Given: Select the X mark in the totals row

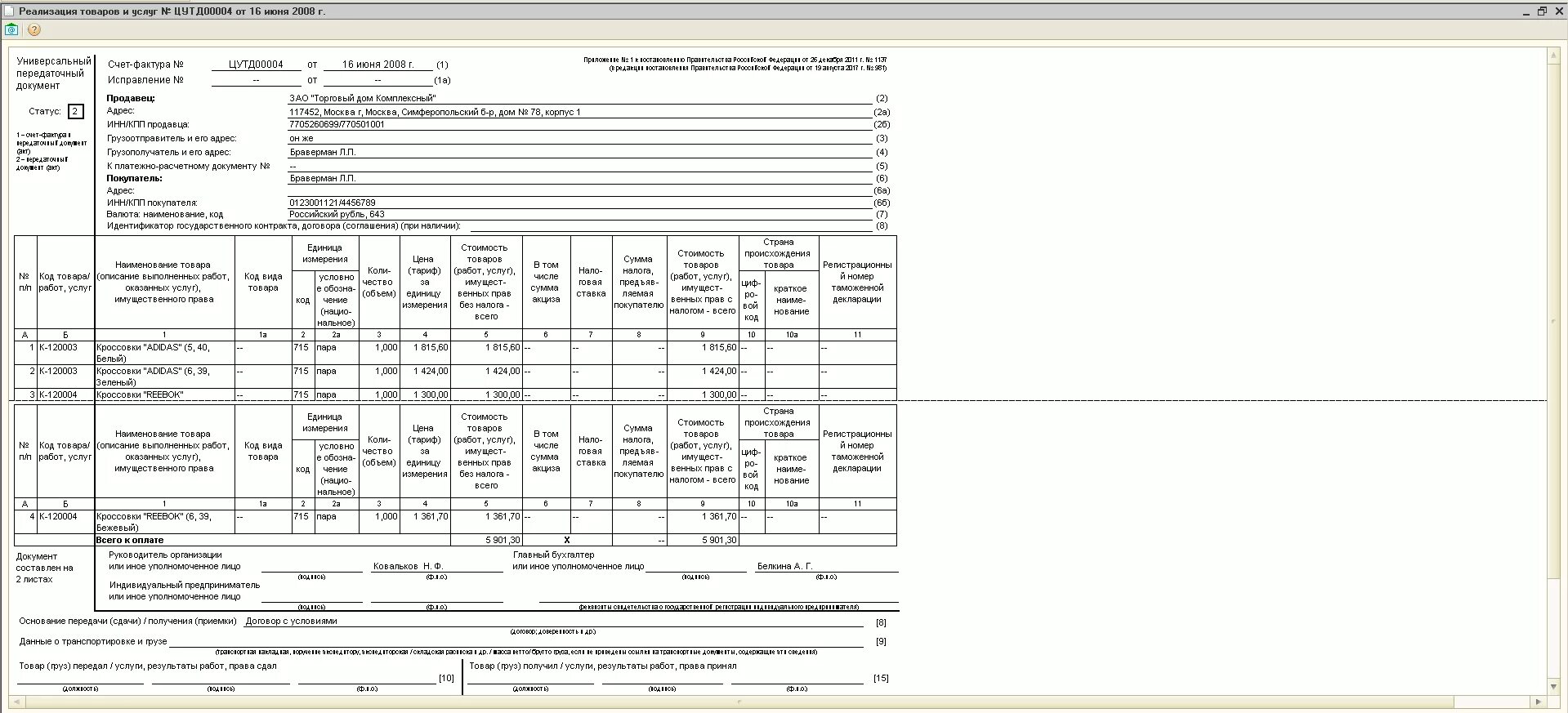Looking at the screenshot, I should coord(567,540).
